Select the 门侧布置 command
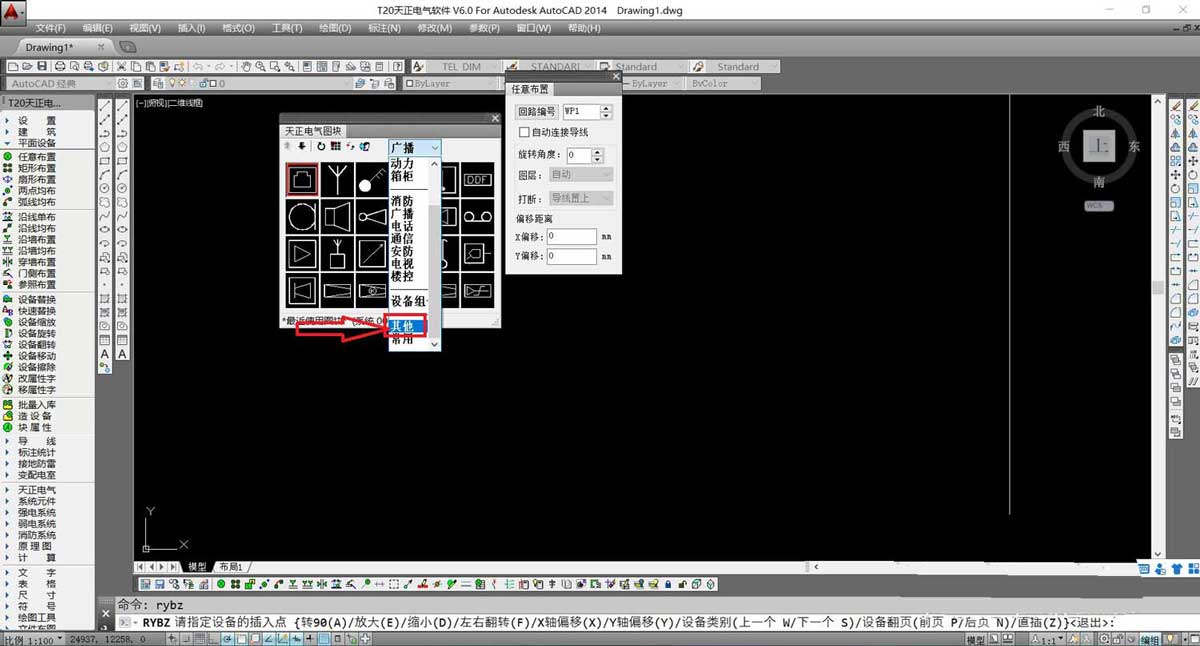The image size is (1200, 646). coord(36,273)
